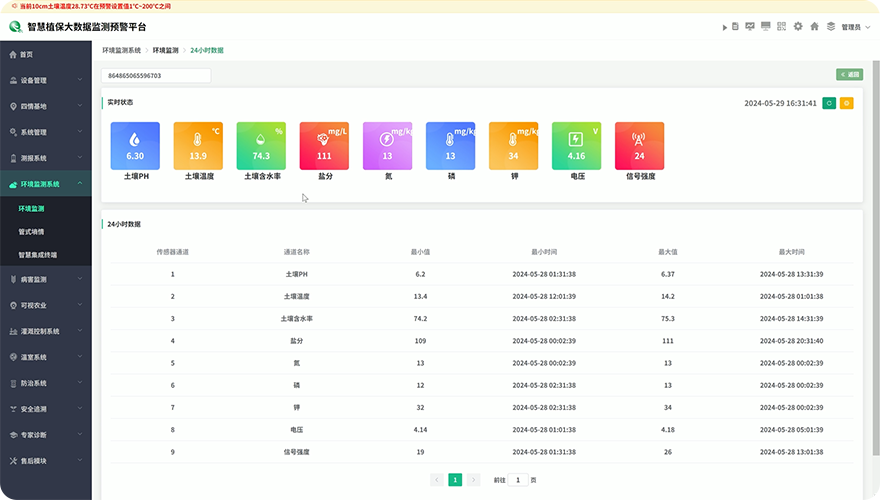Open the 管理员 user dropdown
This screenshot has height=500, width=880.
[x=853, y=27]
